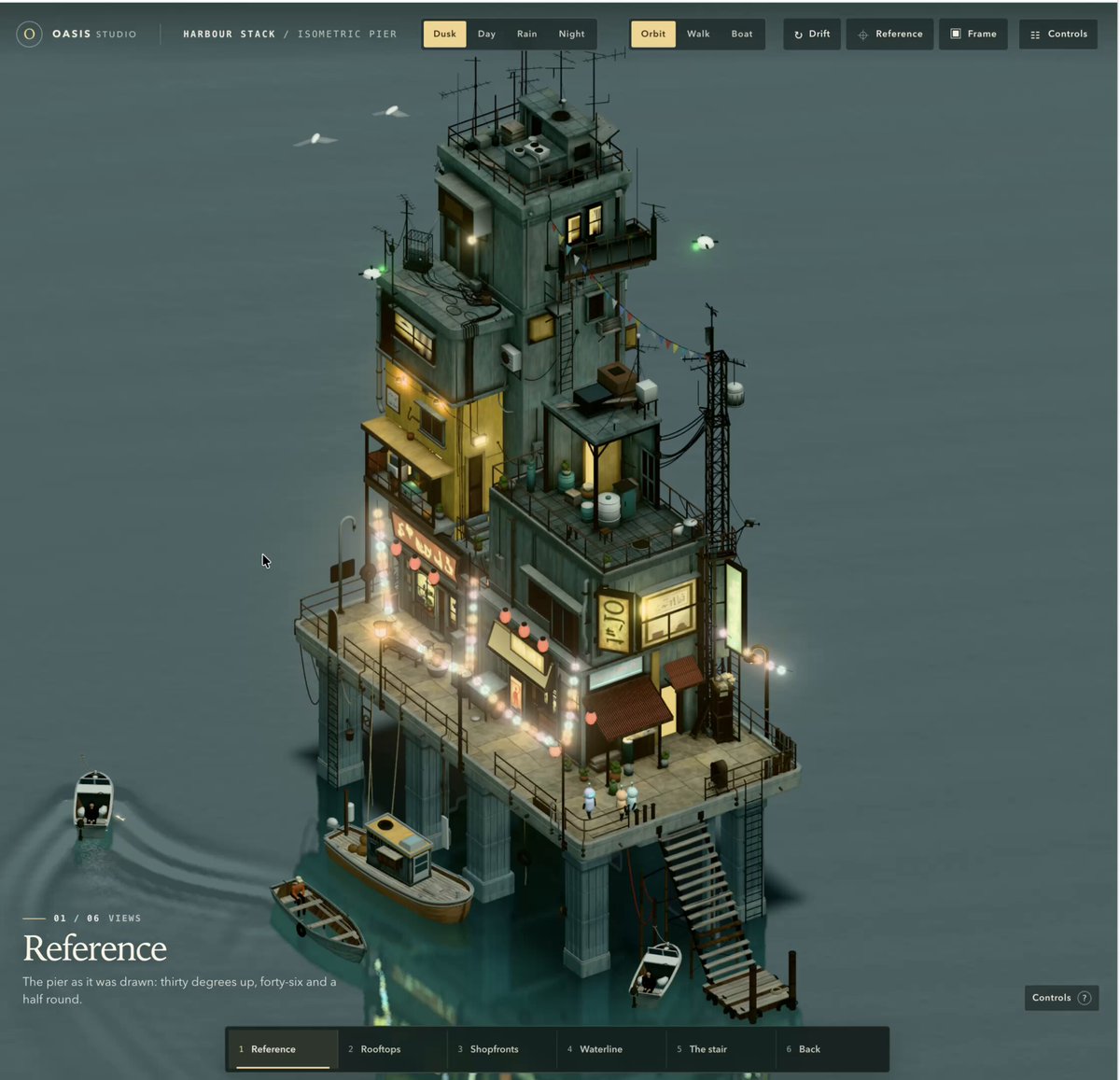Click the HARBOUR STACK title text

coord(229,34)
